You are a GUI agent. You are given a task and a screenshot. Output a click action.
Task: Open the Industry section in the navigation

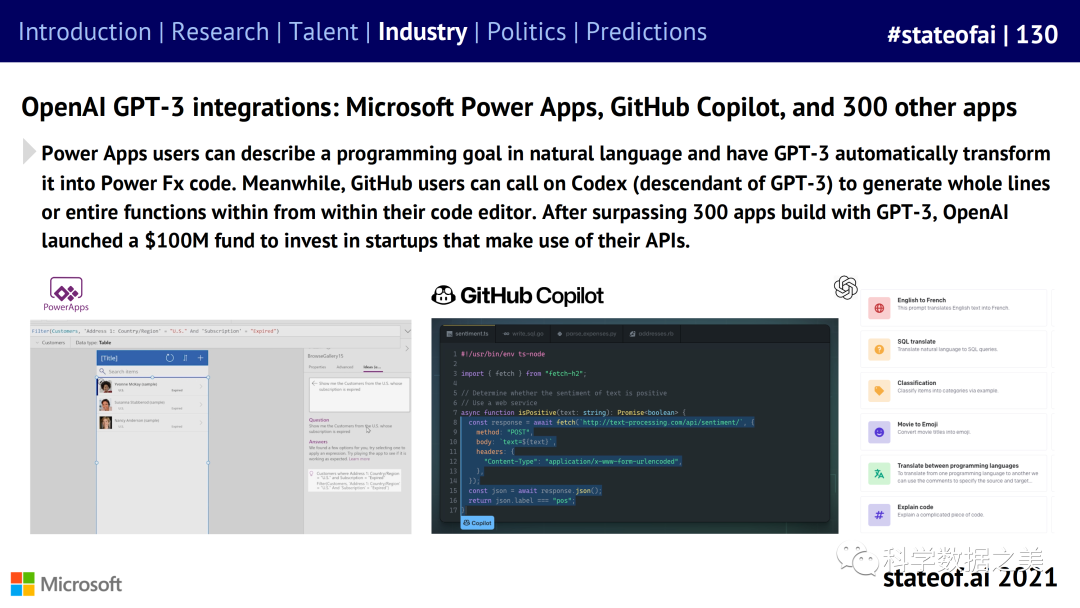pyautogui.click(x=422, y=32)
